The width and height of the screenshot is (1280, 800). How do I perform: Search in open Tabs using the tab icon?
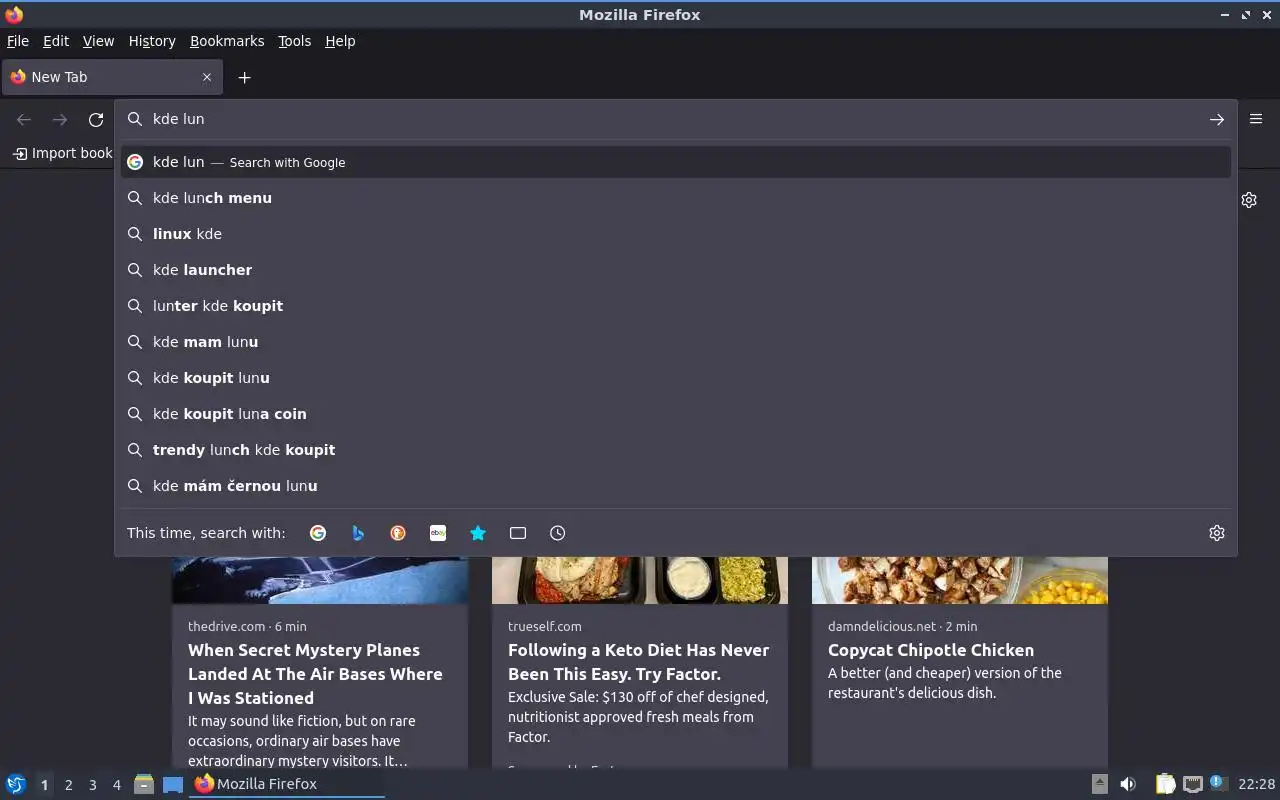point(518,533)
